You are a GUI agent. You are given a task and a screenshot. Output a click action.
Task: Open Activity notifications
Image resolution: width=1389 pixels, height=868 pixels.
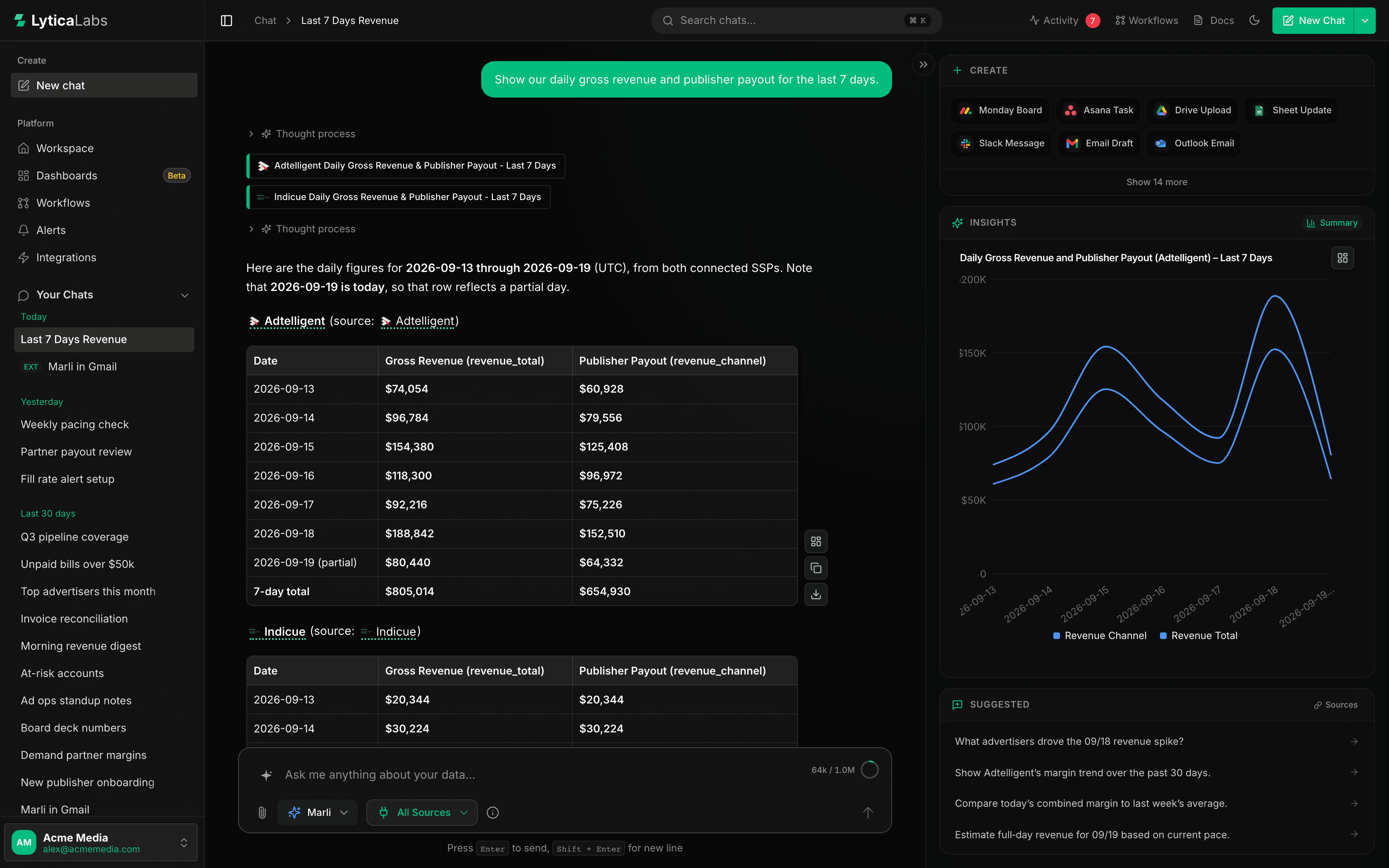pos(1065,21)
